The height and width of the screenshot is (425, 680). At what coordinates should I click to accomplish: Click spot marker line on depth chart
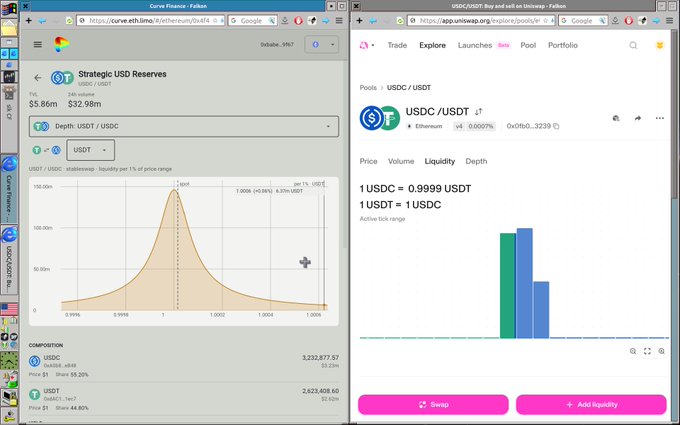pyautogui.click(x=177, y=245)
